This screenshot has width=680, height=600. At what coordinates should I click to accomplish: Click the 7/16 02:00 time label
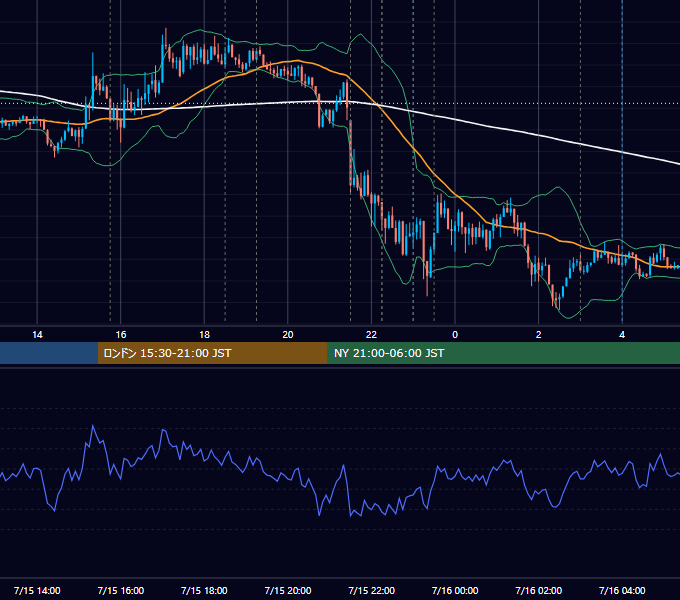pyautogui.click(x=539, y=590)
